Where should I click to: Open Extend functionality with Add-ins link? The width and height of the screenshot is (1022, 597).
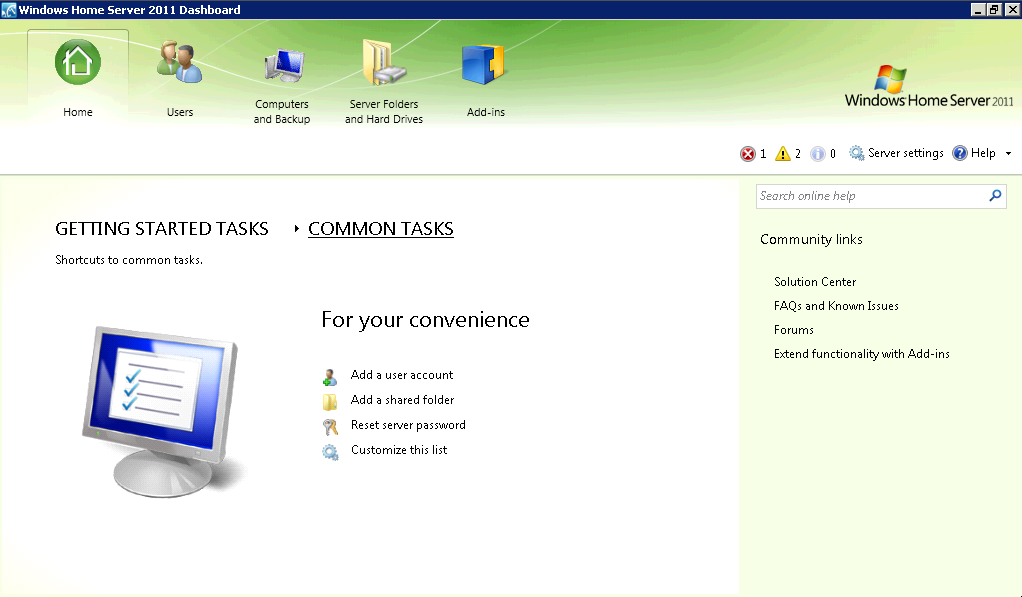(862, 354)
